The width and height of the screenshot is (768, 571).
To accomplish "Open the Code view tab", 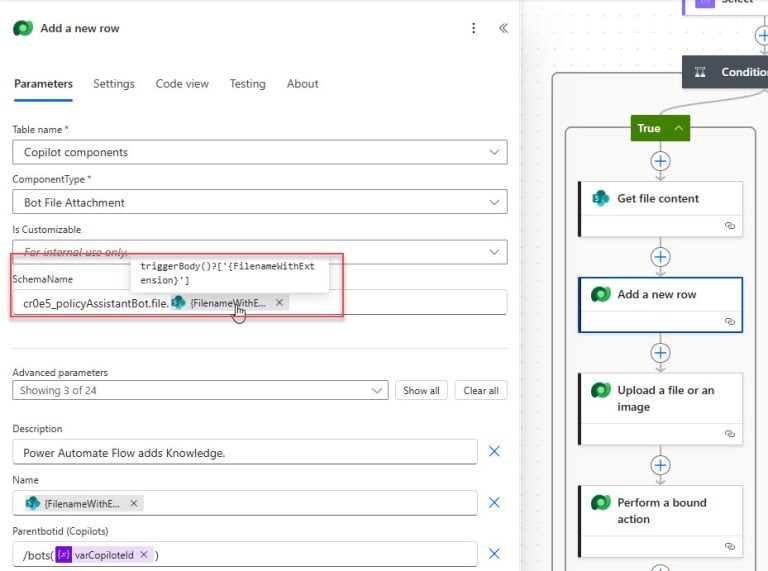I will click(182, 84).
